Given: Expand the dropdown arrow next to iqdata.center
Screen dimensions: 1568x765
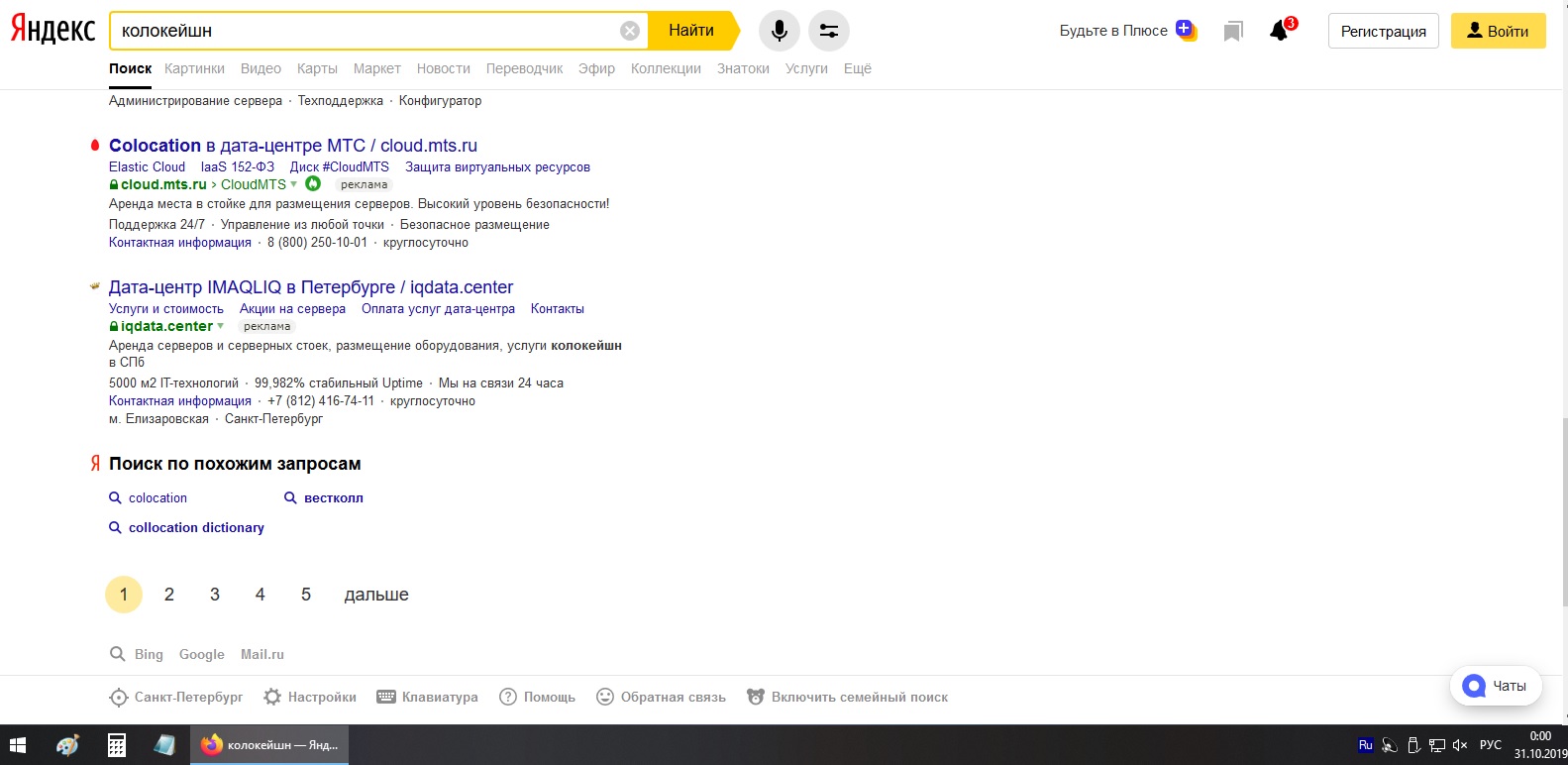Looking at the screenshot, I should click(221, 326).
